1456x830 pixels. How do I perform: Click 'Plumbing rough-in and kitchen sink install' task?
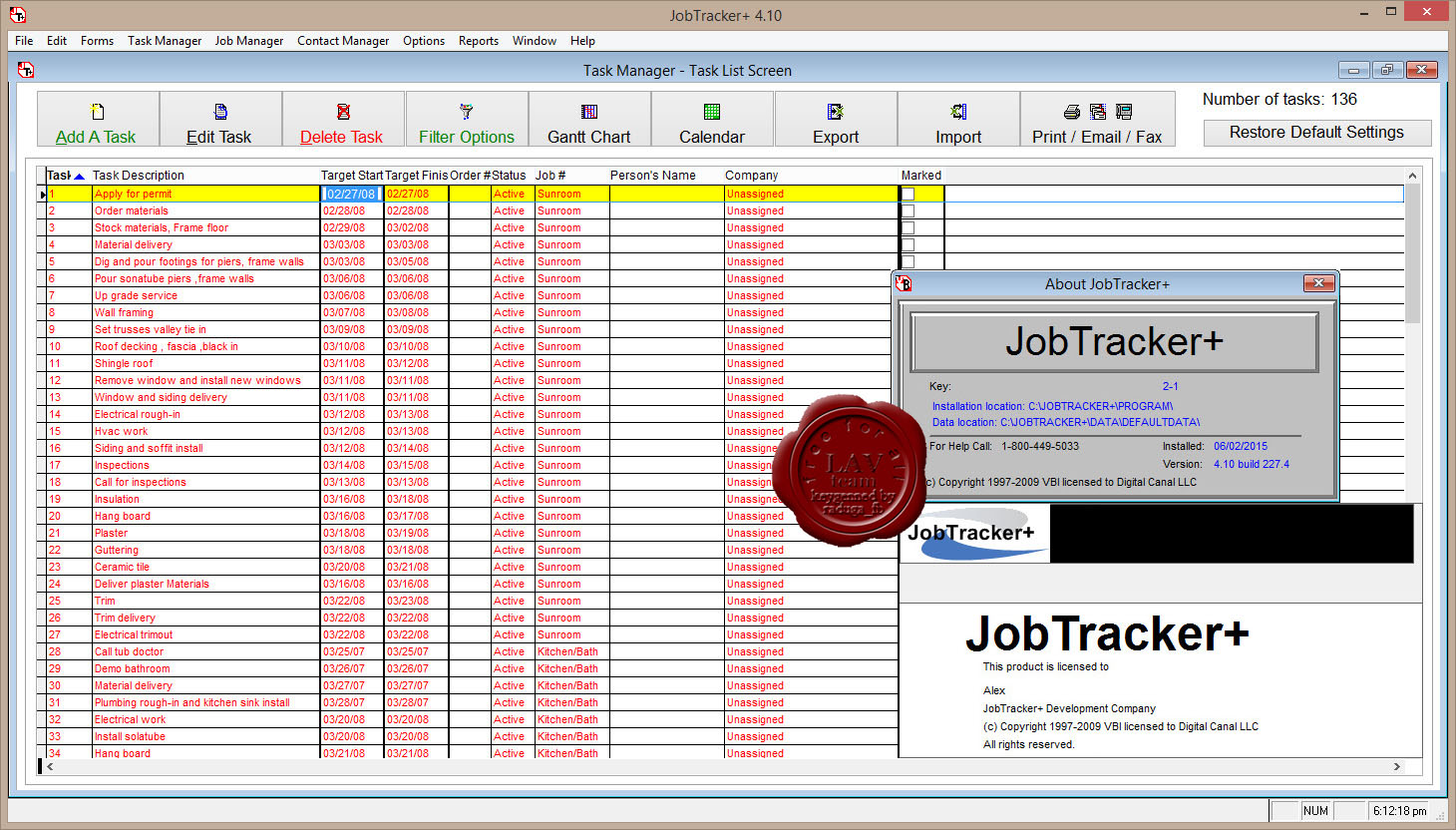tap(191, 703)
